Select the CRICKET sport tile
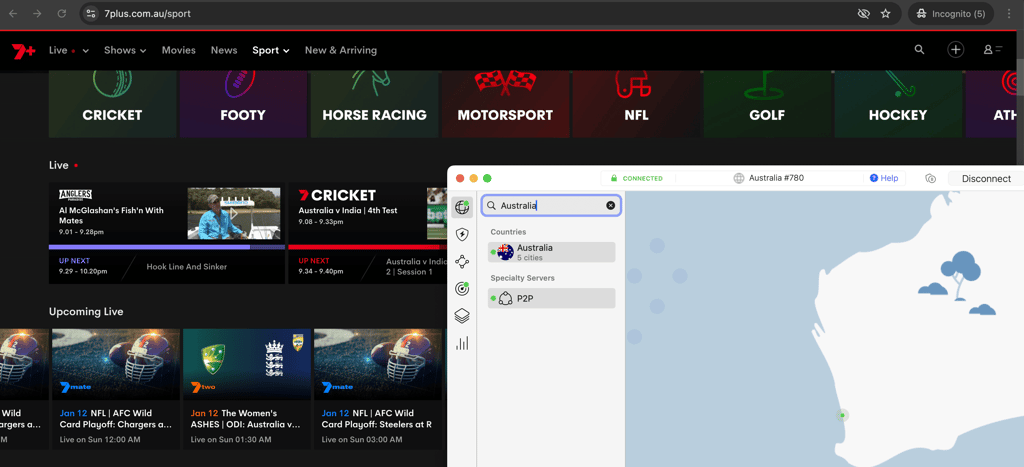This screenshot has width=1024, height=467. click(112, 104)
